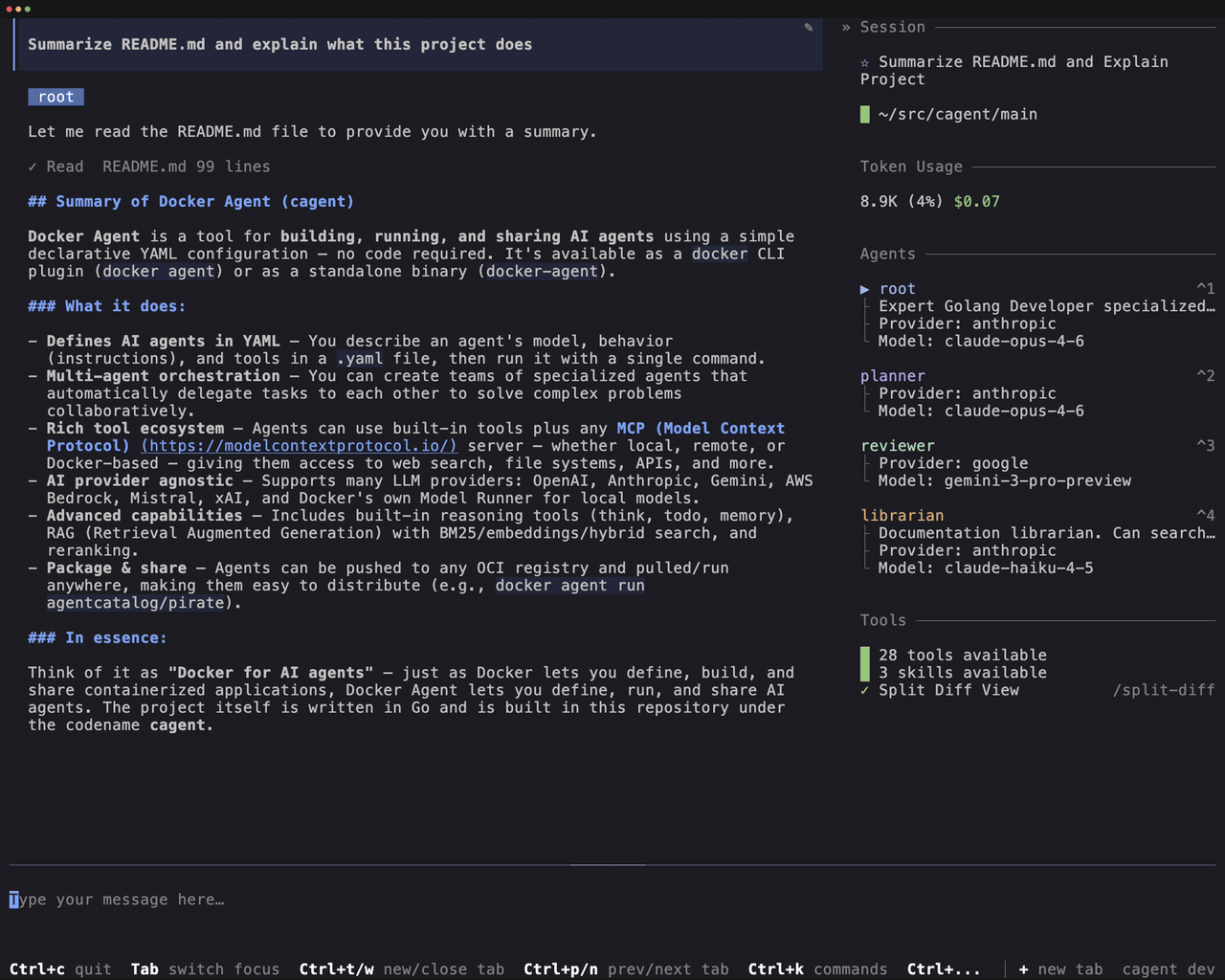Click the ~/src/cagent/main working directory
Screen dimensions: 1225x980
[x=958, y=115]
